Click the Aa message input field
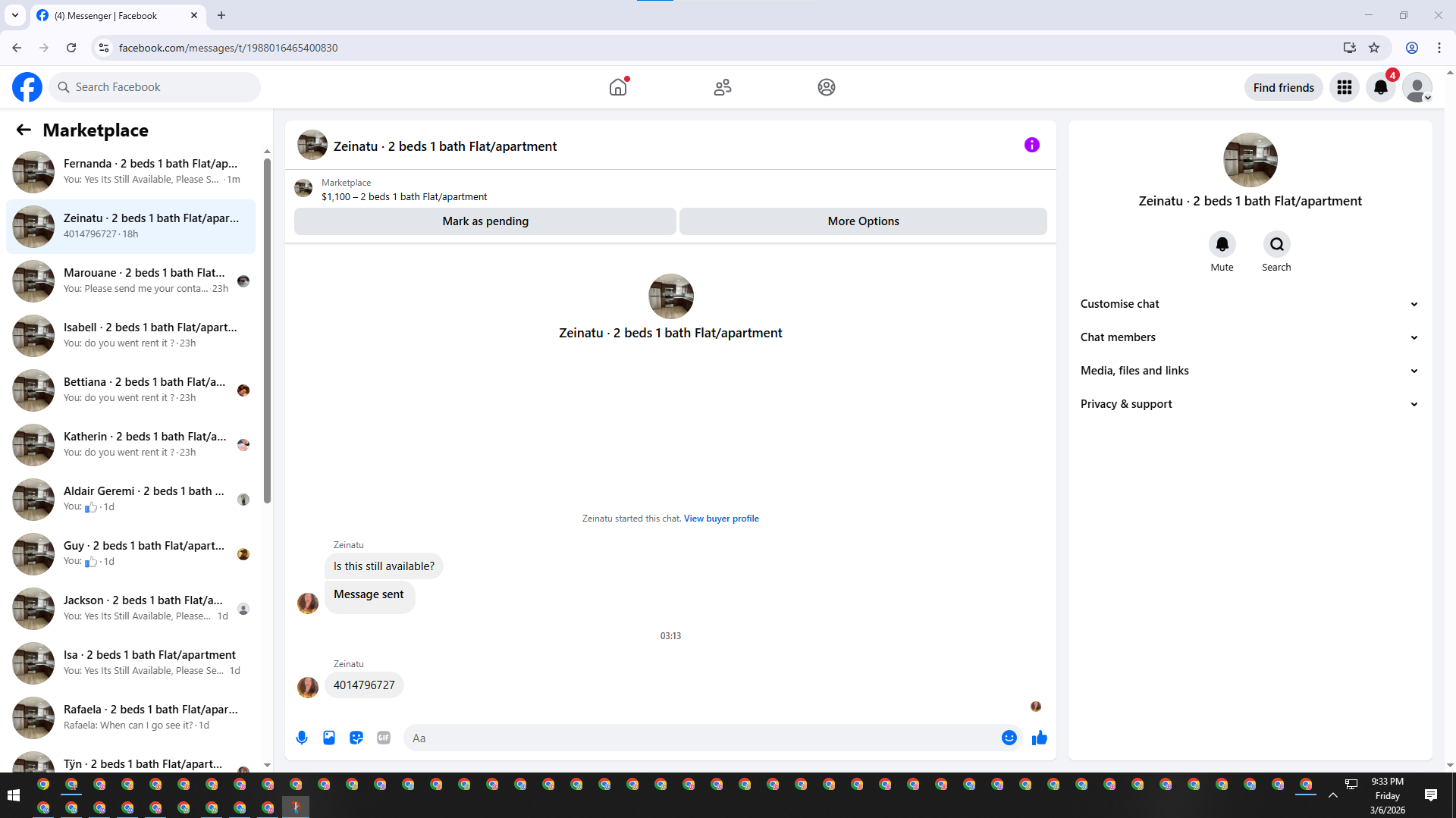 tap(701, 738)
